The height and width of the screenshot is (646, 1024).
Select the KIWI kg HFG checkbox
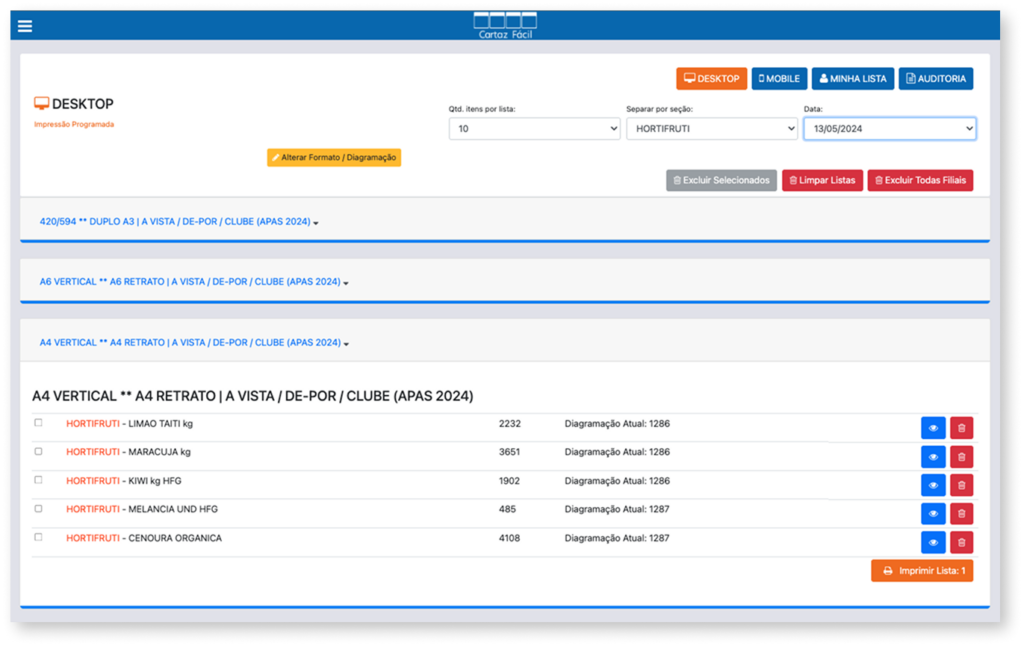(39, 480)
